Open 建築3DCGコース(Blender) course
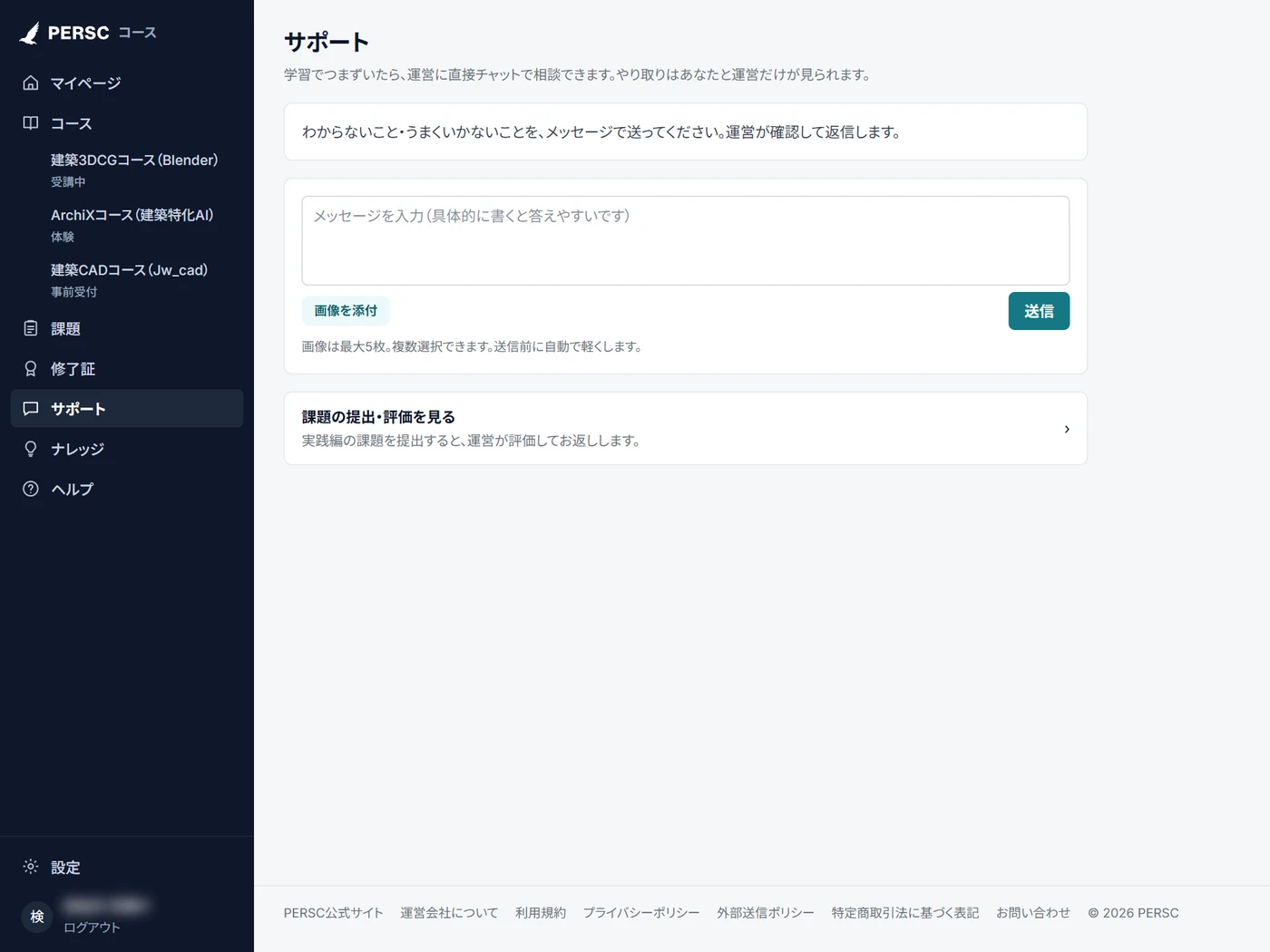Image resolution: width=1270 pixels, height=952 pixels. [x=134, y=160]
